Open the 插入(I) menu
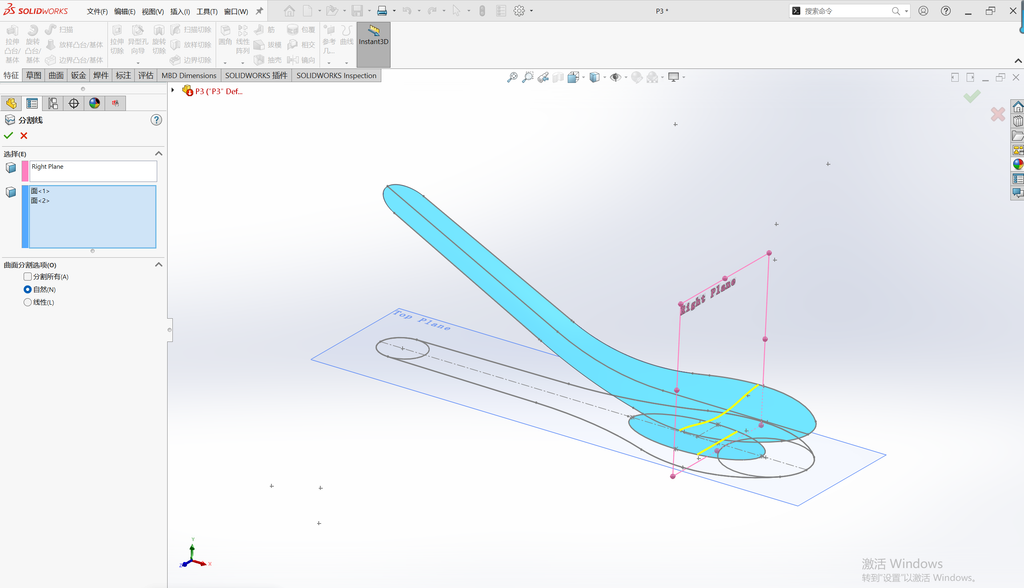The image size is (1024, 588). (x=180, y=12)
